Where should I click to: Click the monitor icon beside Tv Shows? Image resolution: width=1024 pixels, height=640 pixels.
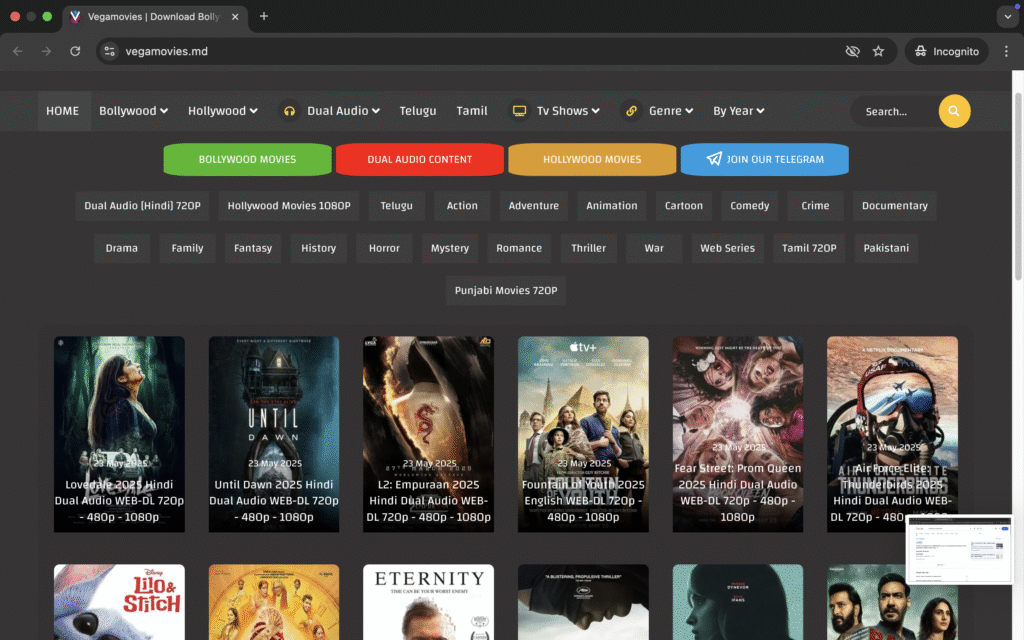coord(519,111)
